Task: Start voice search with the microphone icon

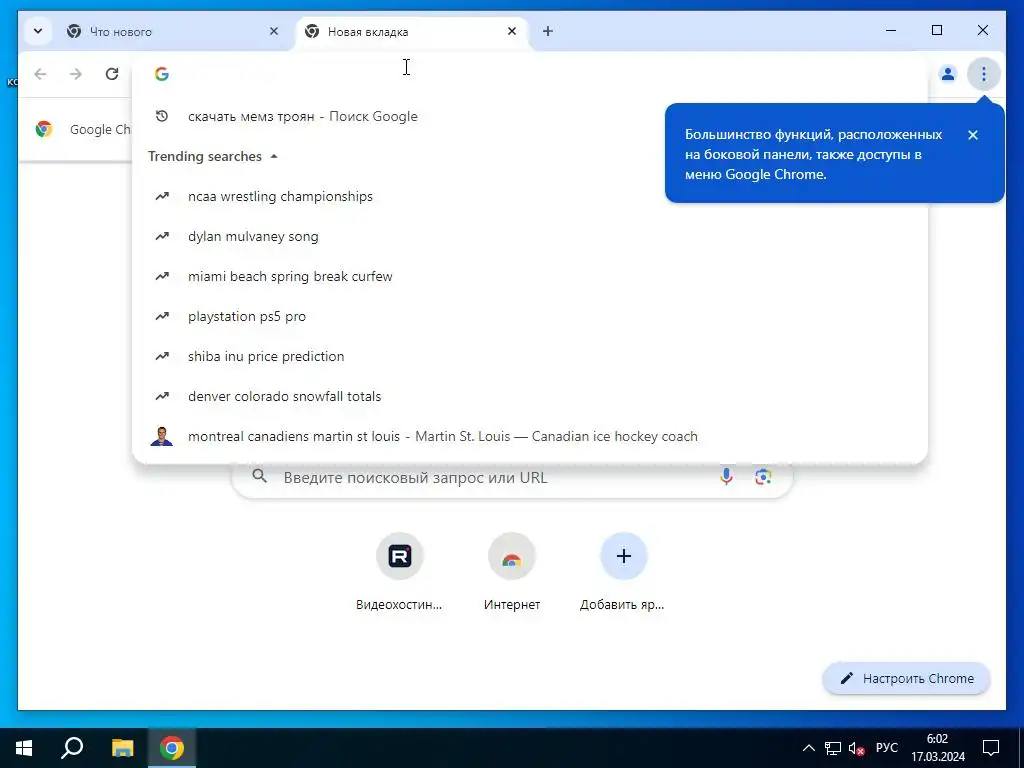Action: tap(726, 477)
